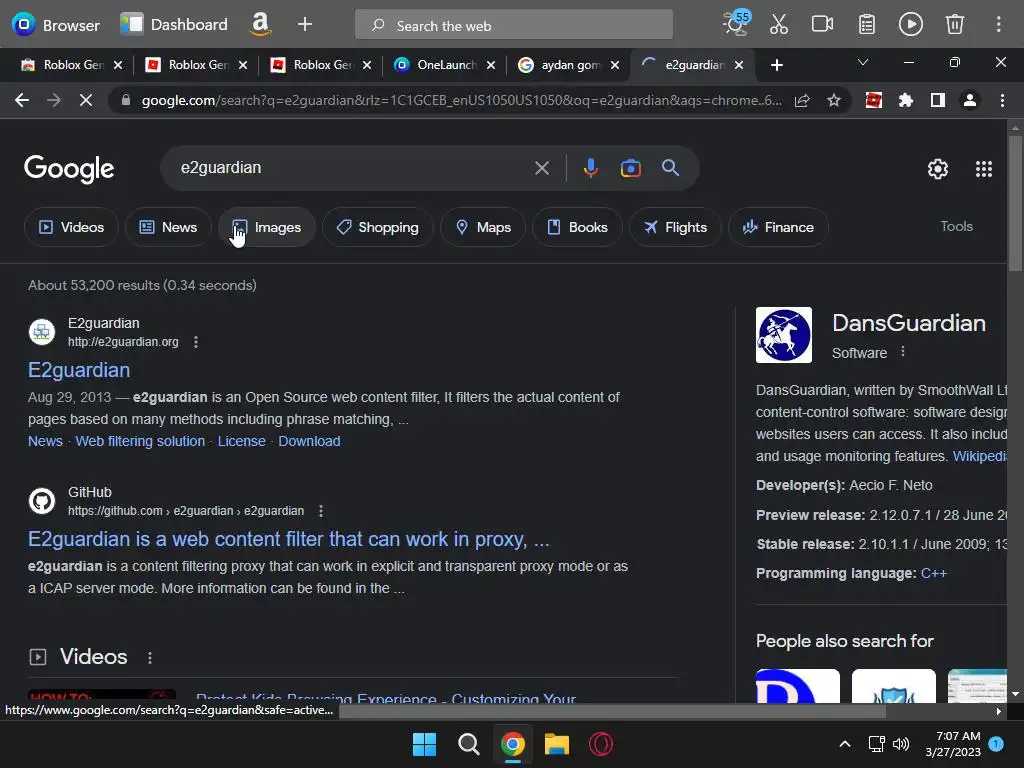
Task: Open the License sitelink
Action: [x=242, y=441]
